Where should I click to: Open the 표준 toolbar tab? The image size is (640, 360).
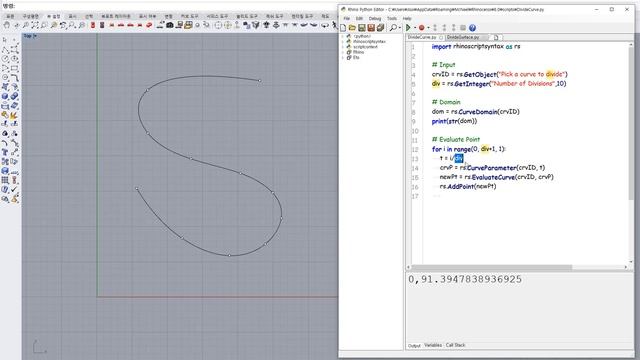pyautogui.click(x=10, y=16)
